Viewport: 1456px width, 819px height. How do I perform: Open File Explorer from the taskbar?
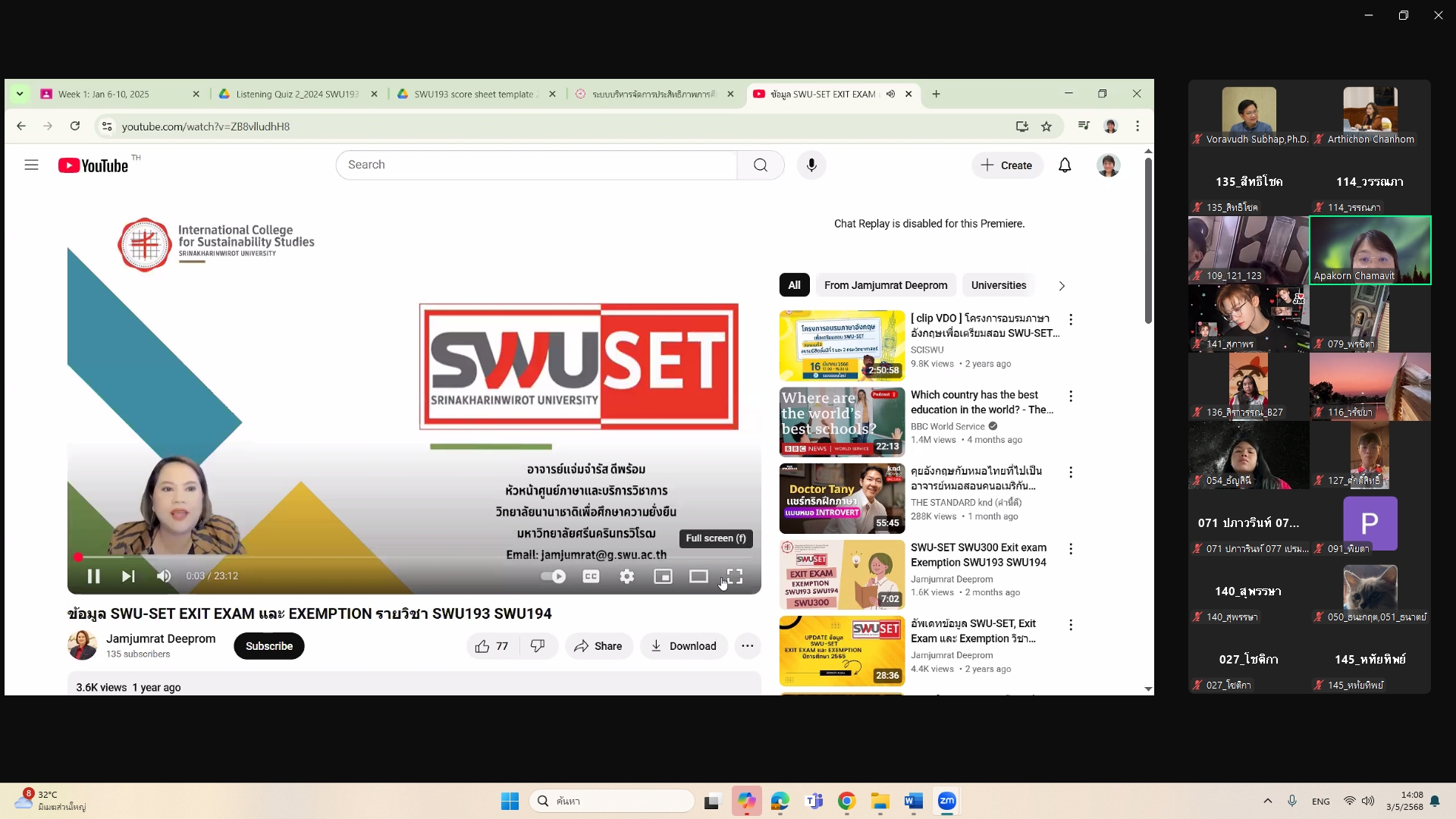880,801
